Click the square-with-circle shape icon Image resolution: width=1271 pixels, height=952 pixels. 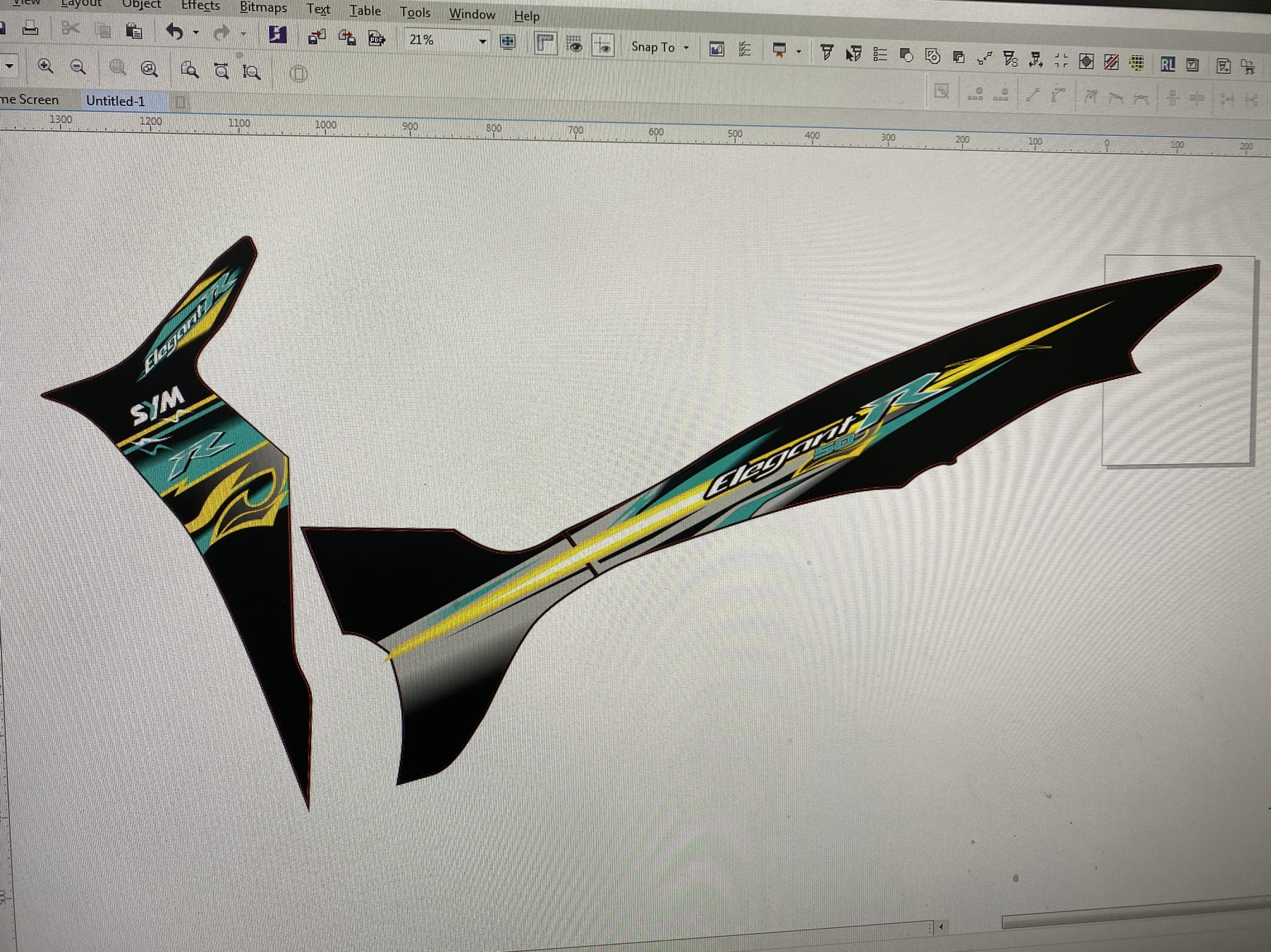point(906,55)
